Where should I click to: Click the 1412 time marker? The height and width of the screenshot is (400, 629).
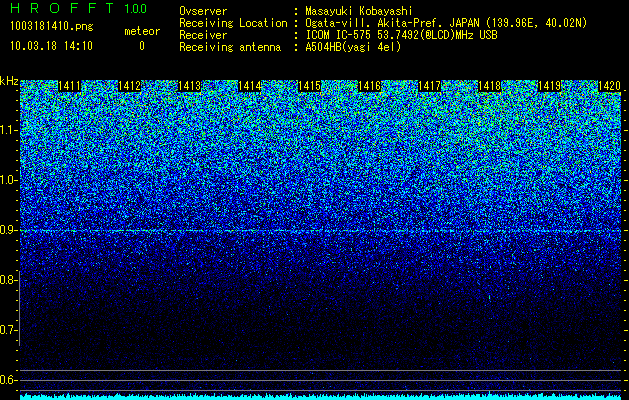[130, 86]
